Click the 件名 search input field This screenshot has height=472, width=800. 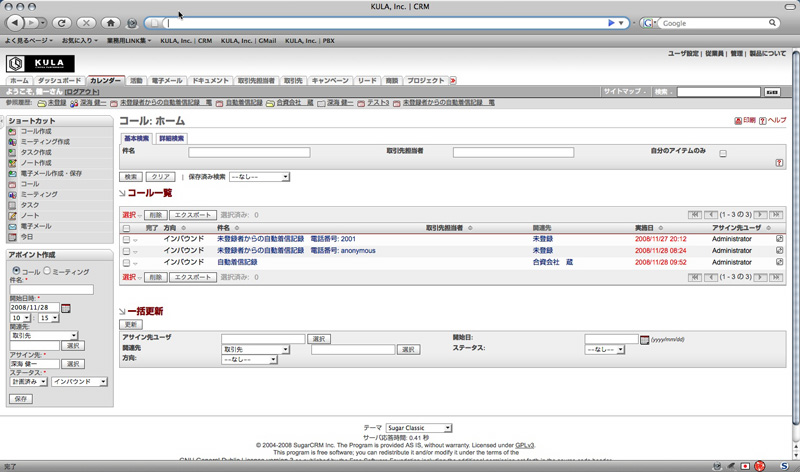point(249,152)
